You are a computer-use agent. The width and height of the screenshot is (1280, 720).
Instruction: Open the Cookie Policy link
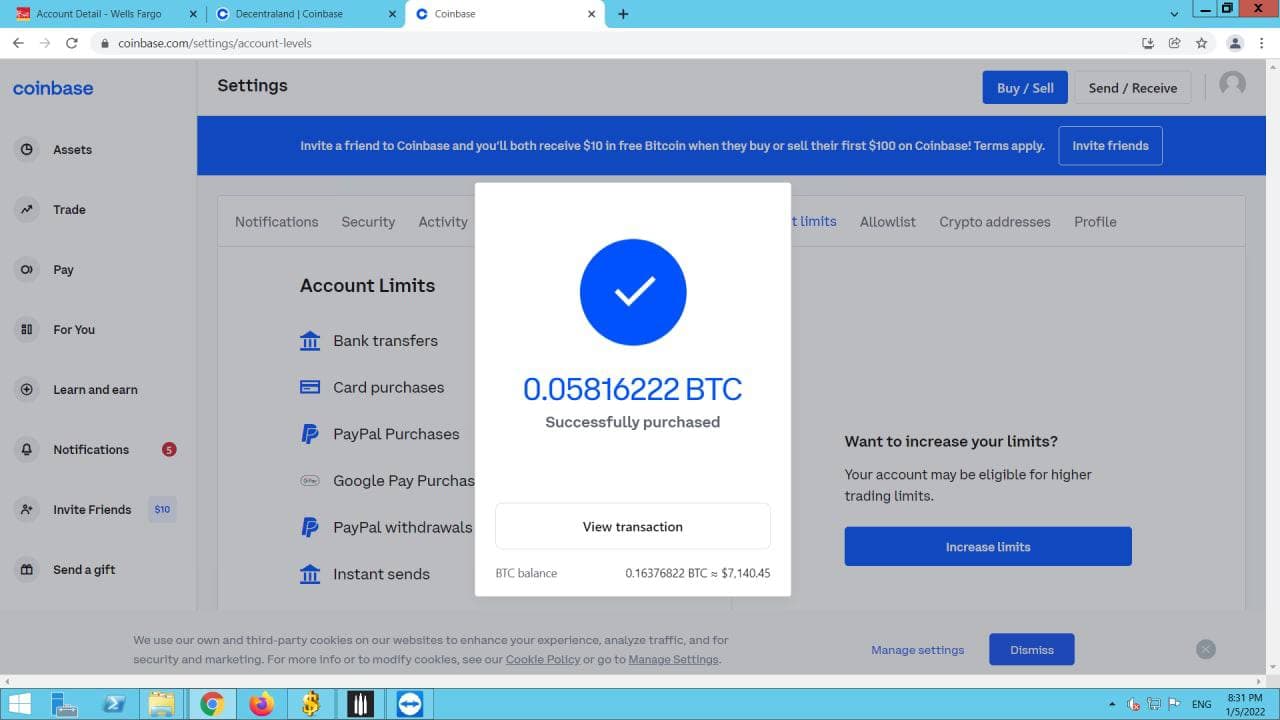click(543, 659)
